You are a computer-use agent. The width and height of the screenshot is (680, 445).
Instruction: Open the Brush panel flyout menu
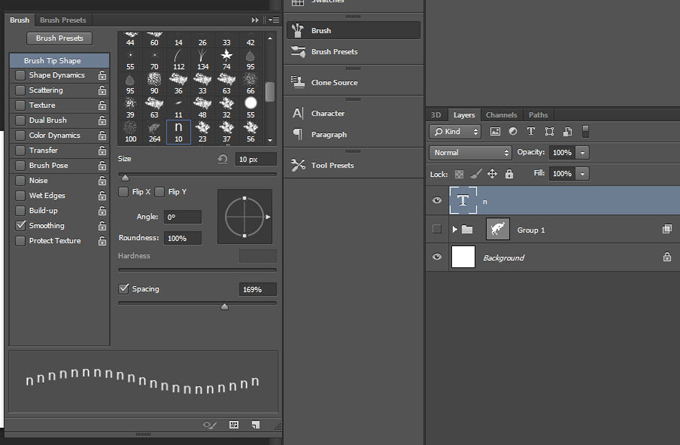click(273, 20)
